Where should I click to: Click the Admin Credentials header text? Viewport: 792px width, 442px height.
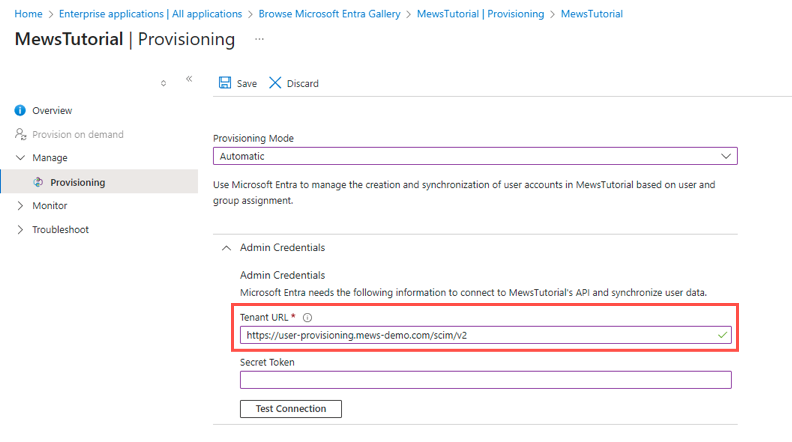click(282, 248)
